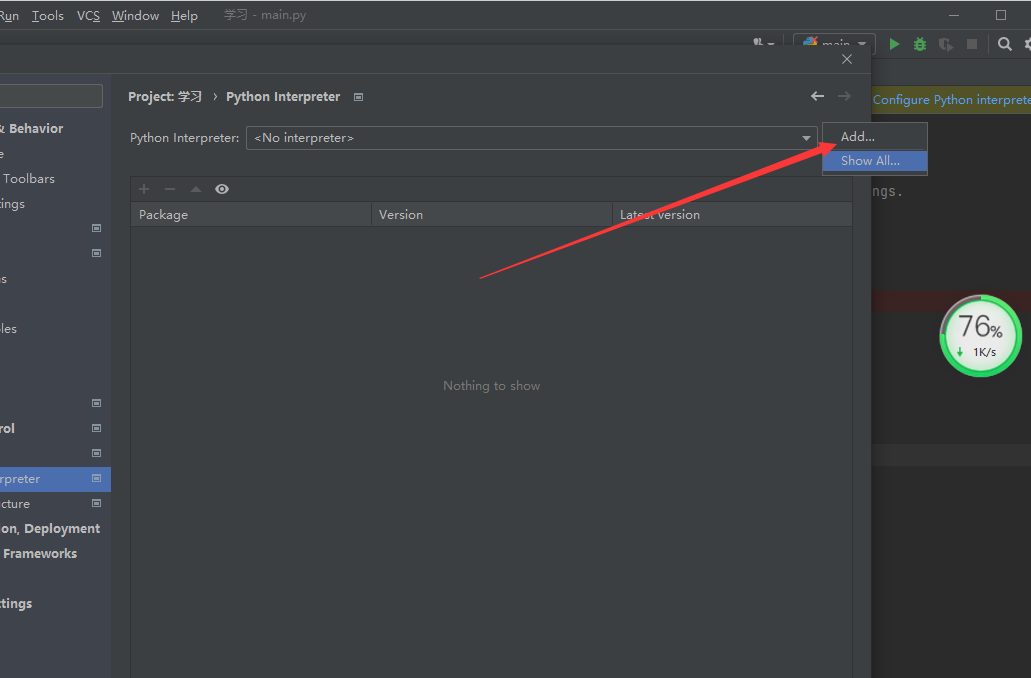This screenshot has height=678, width=1031.
Task: Click the Run with Coverage icon
Action: pos(946,44)
